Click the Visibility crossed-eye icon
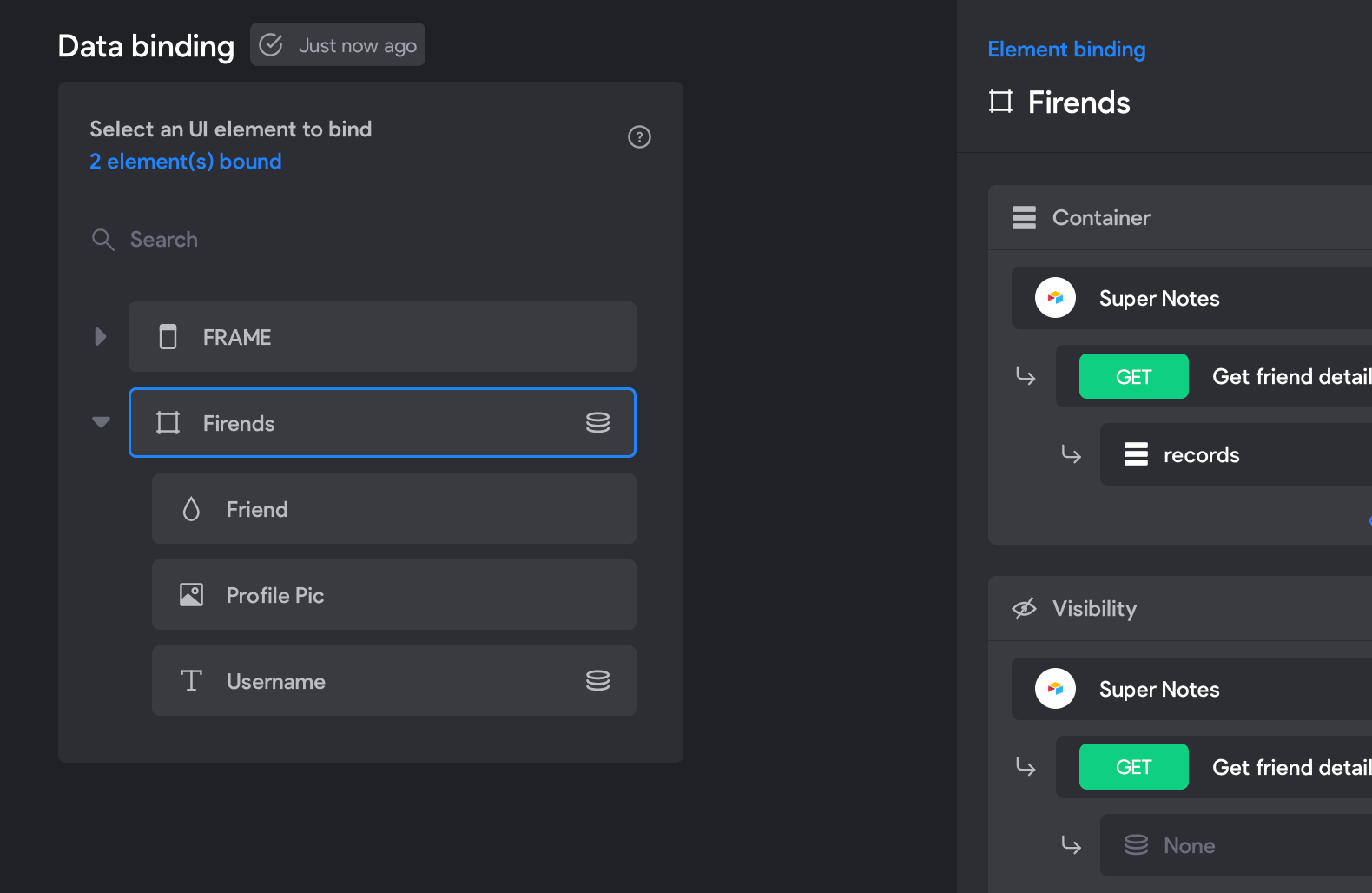1372x893 pixels. [1024, 608]
